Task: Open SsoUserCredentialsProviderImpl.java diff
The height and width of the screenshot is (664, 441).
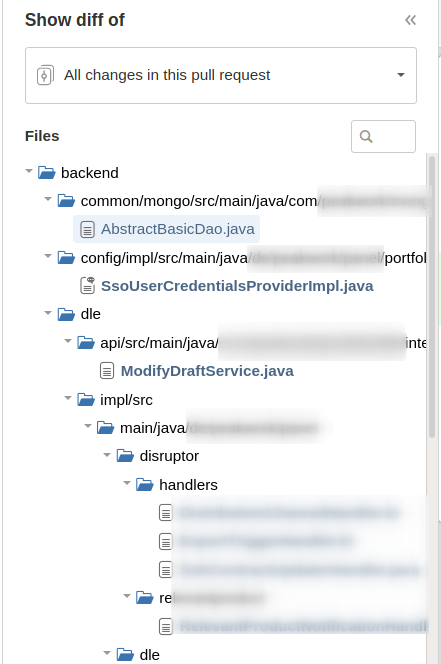Action: coord(237,286)
